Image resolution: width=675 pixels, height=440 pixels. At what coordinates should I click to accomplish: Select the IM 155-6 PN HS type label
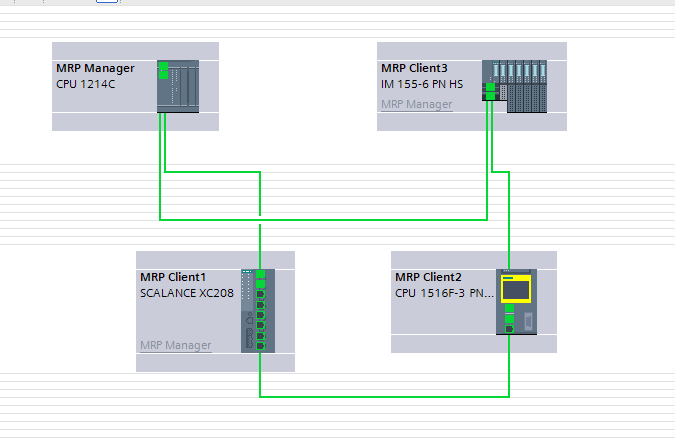(x=423, y=84)
